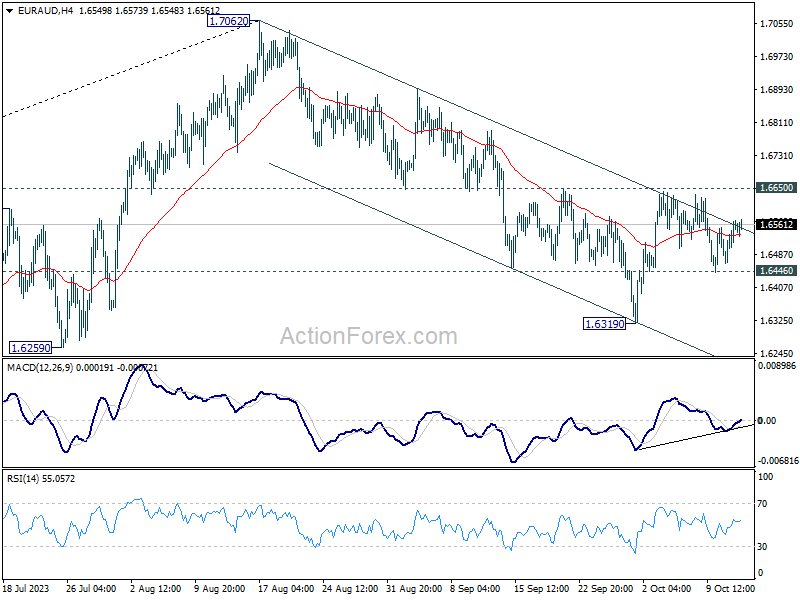
Task: Select the 1.66500 resistance level tag
Action: click(777, 188)
